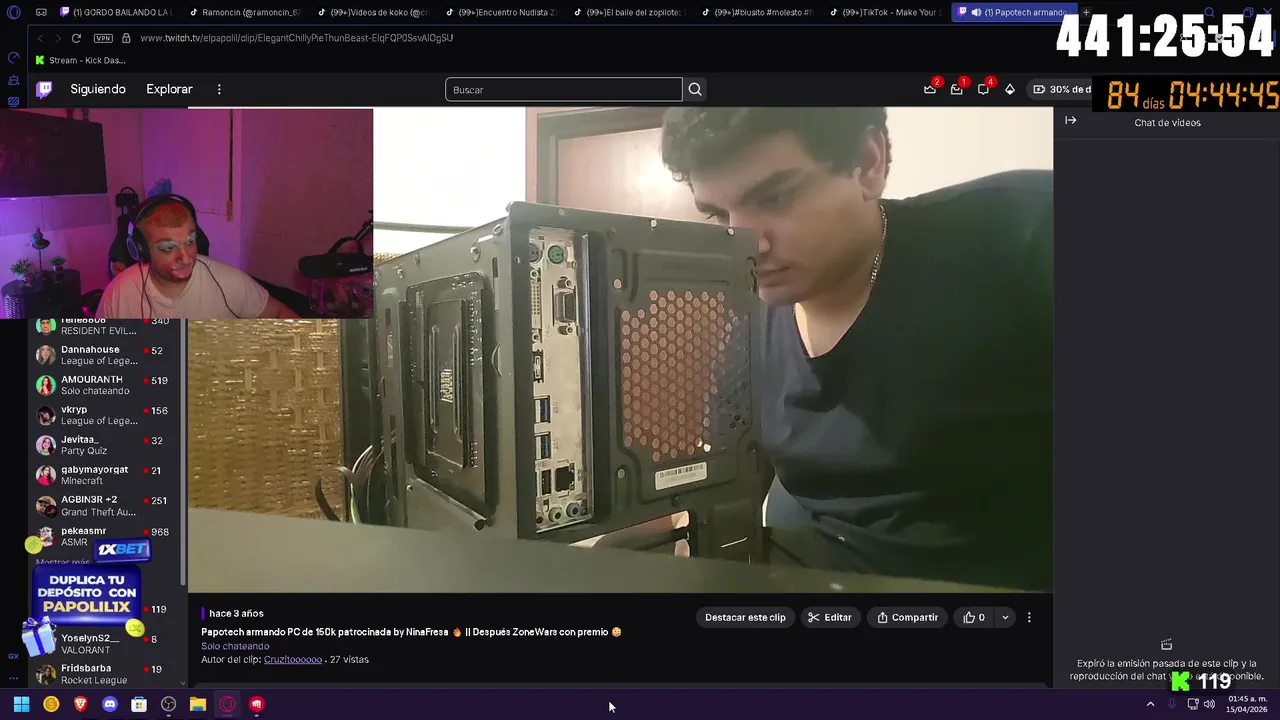Open the sidebar icon below the Opera logo
Viewport: 1280px width, 720px height.
click(13, 58)
